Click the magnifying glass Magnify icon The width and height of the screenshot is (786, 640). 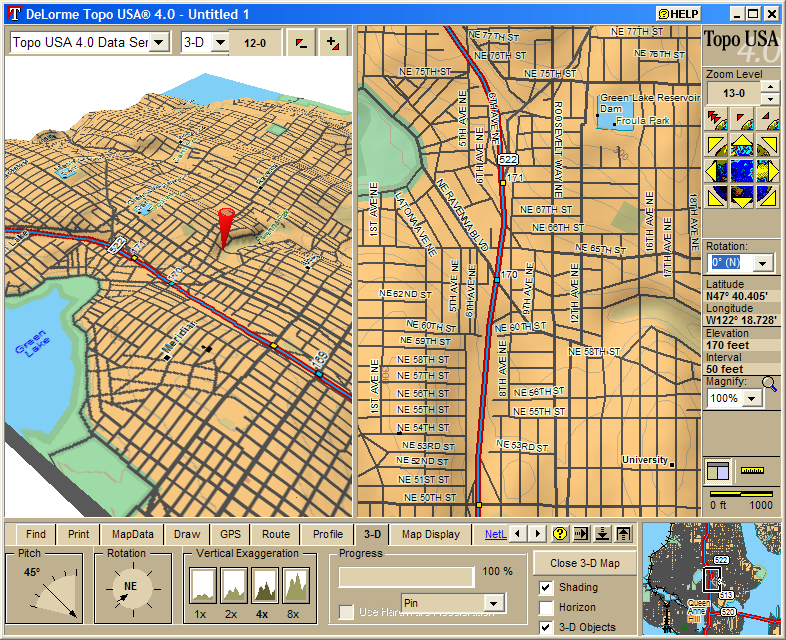(769, 384)
